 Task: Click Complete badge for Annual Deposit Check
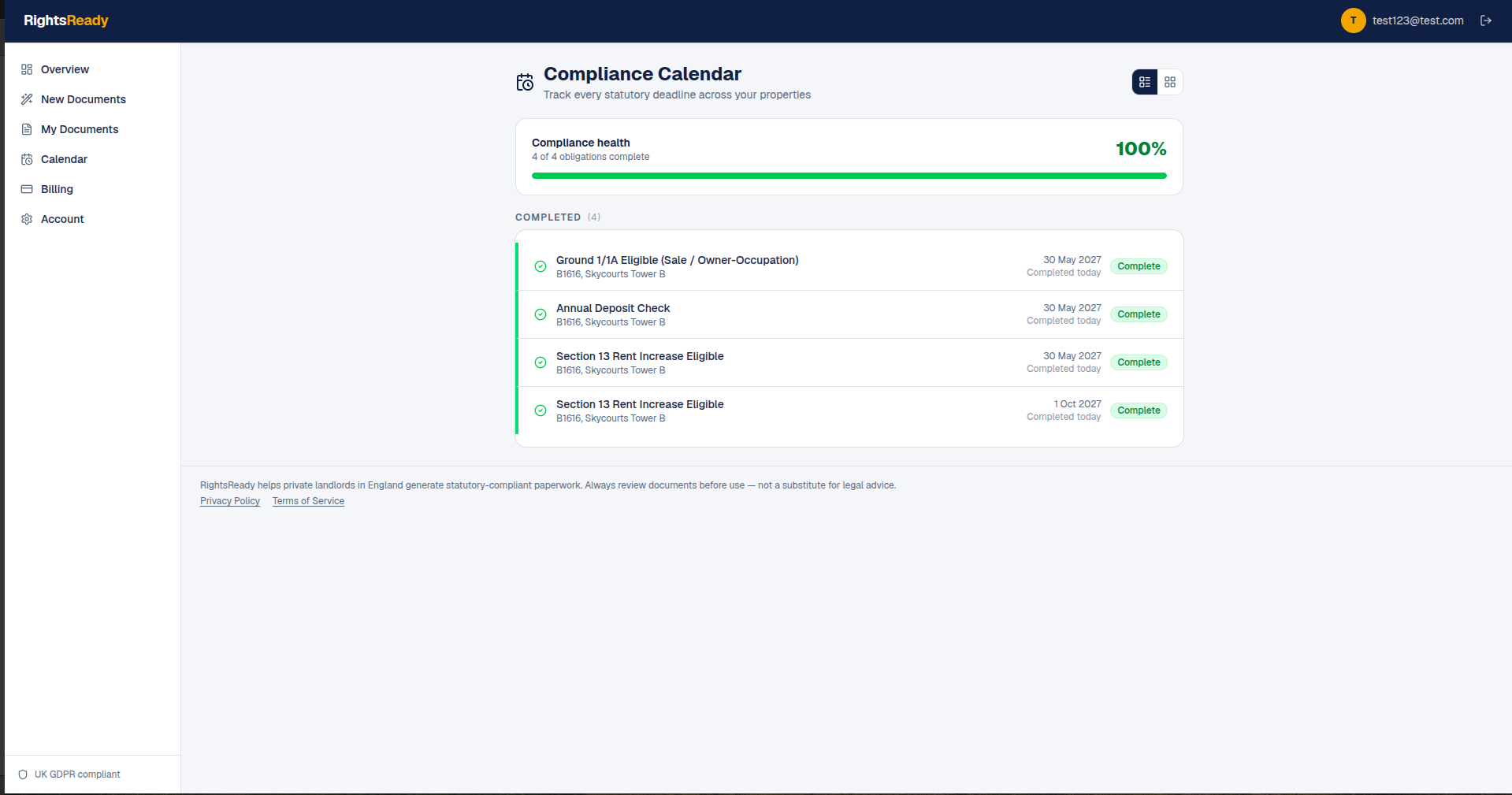pos(1139,314)
